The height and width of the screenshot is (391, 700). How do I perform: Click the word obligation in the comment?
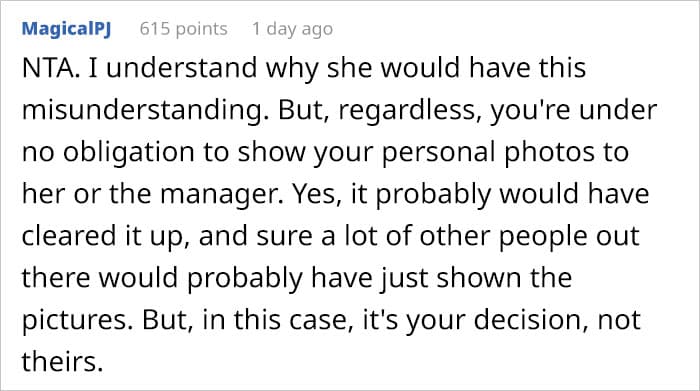(x=129, y=152)
